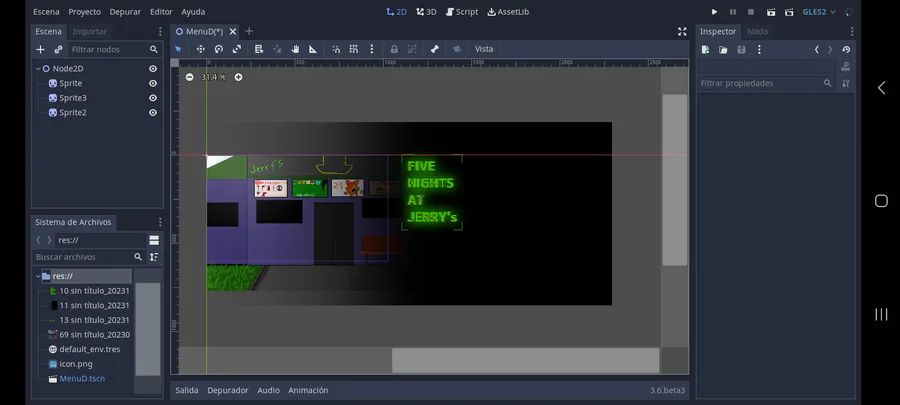Zoom in with plus button
Screen dimensions: 900x405
coord(238,77)
